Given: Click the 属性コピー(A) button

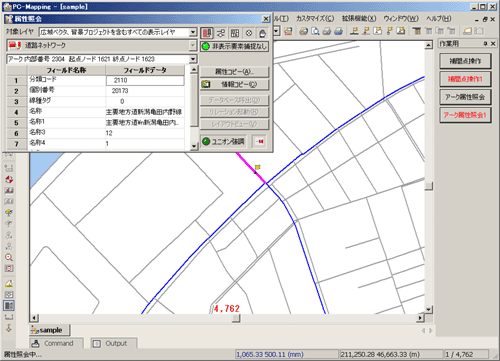Looking at the screenshot, I should [234, 72].
